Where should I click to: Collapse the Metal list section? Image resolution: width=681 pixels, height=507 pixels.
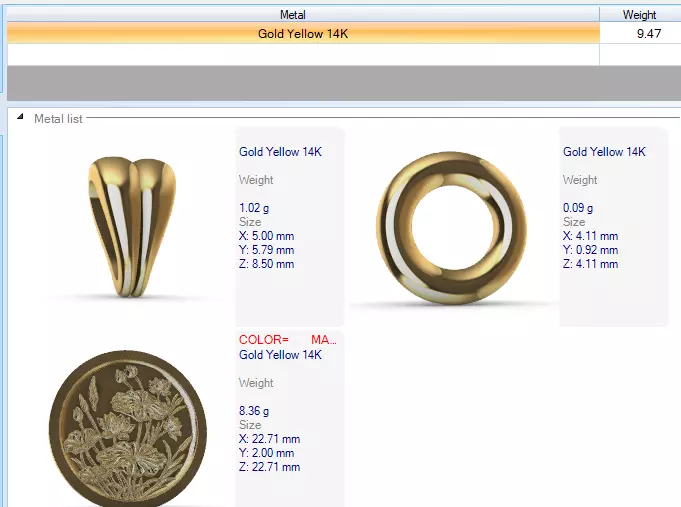(20, 117)
